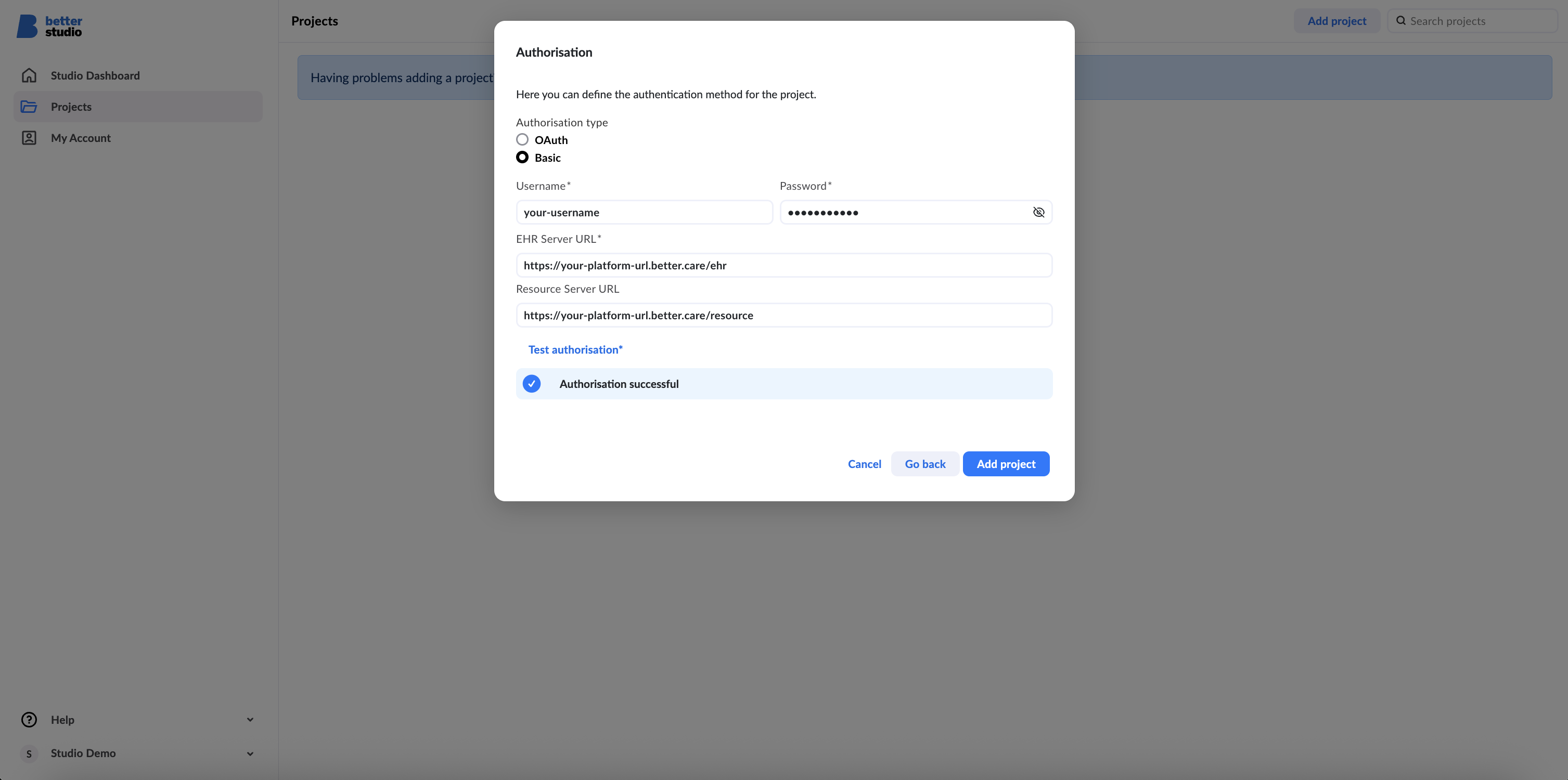Click the Projects page heading
The image size is (1568, 780).
(315, 21)
